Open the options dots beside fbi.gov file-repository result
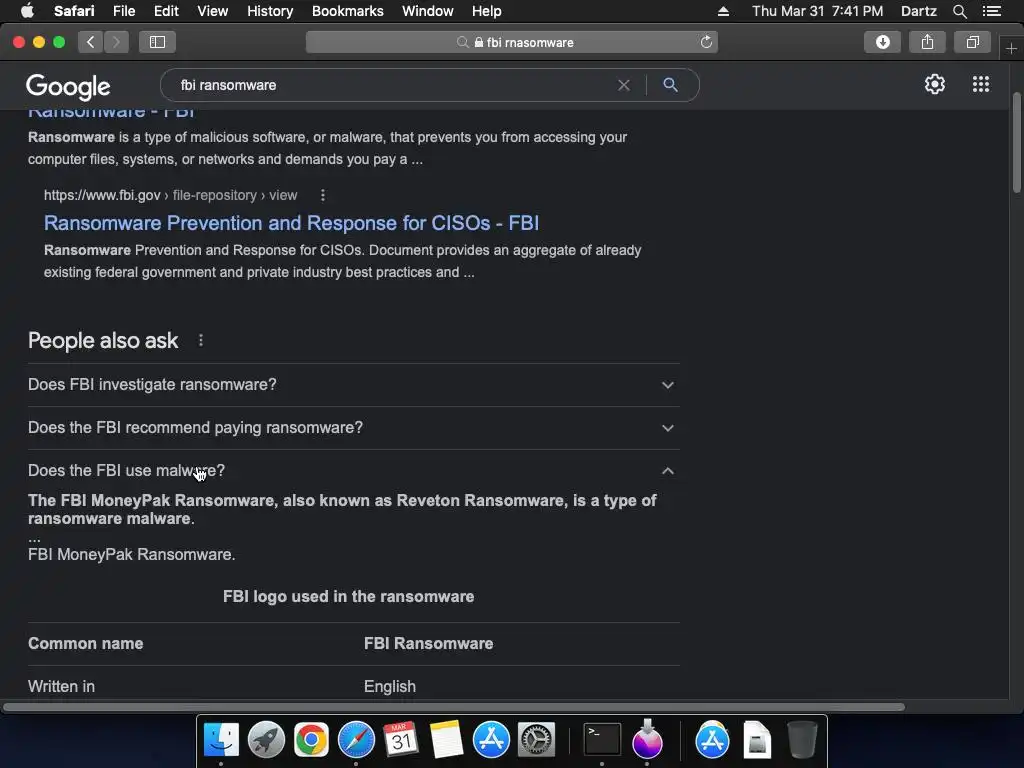This screenshot has height=768, width=1024. tap(323, 195)
